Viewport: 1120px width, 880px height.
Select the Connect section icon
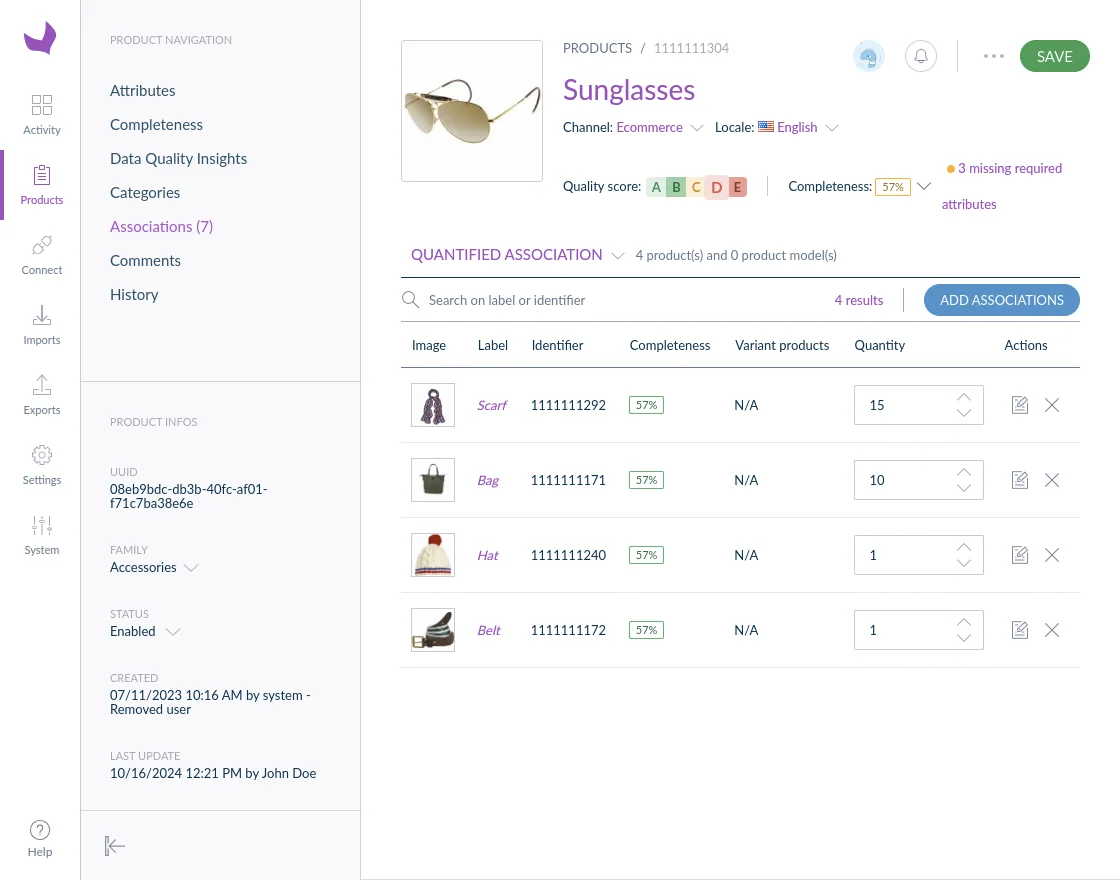click(41, 253)
